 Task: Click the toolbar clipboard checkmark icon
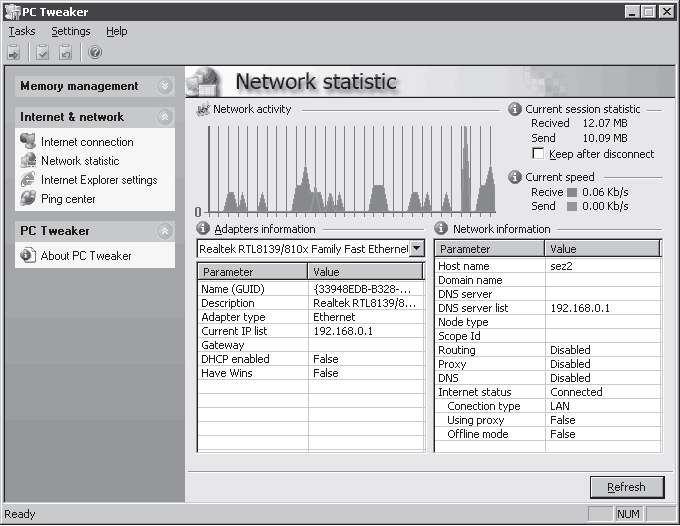(x=42, y=52)
